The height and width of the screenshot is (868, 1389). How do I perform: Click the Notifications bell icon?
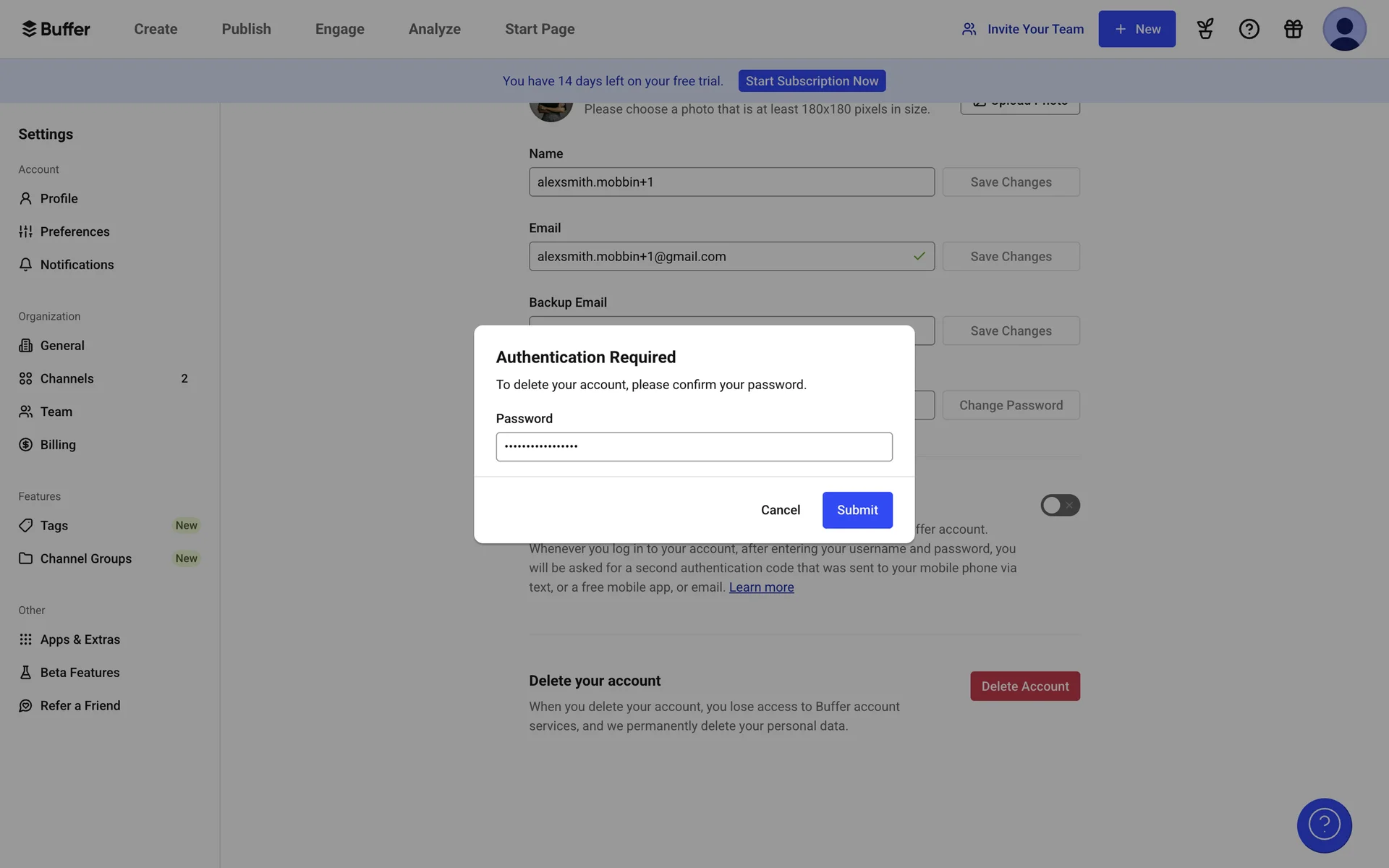26,265
